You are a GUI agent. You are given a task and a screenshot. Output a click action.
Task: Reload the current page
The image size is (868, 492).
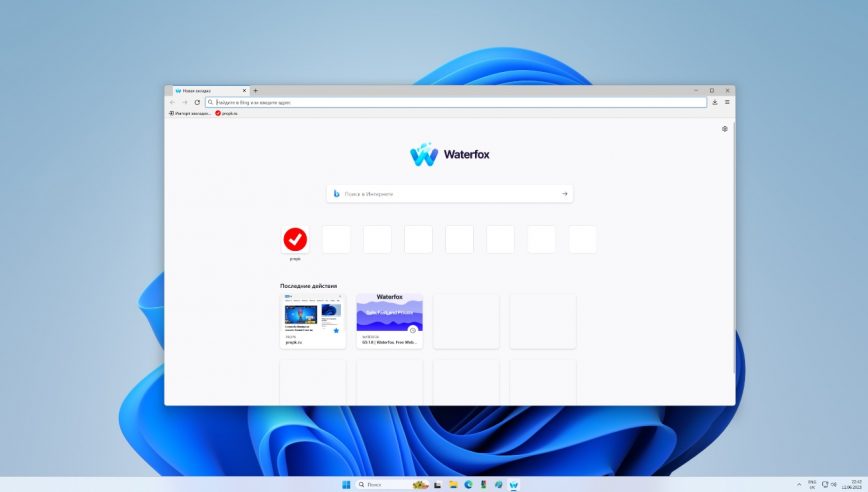click(x=197, y=102)
